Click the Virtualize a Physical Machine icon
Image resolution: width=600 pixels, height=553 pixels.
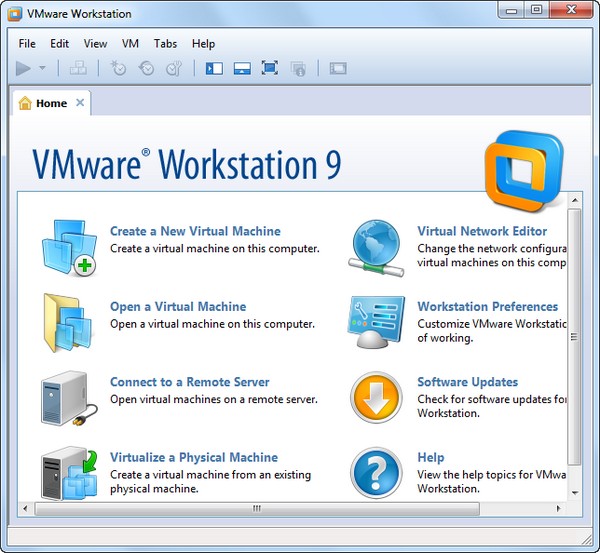(x=69, y=473)
